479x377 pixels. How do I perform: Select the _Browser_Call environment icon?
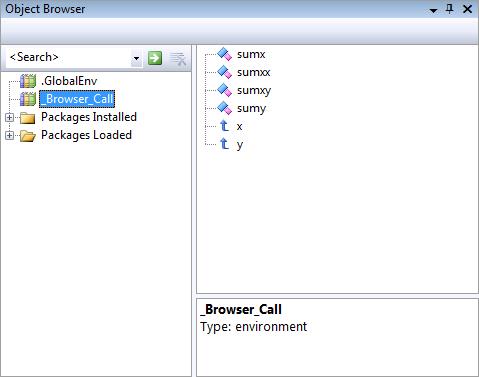point(28,99)
